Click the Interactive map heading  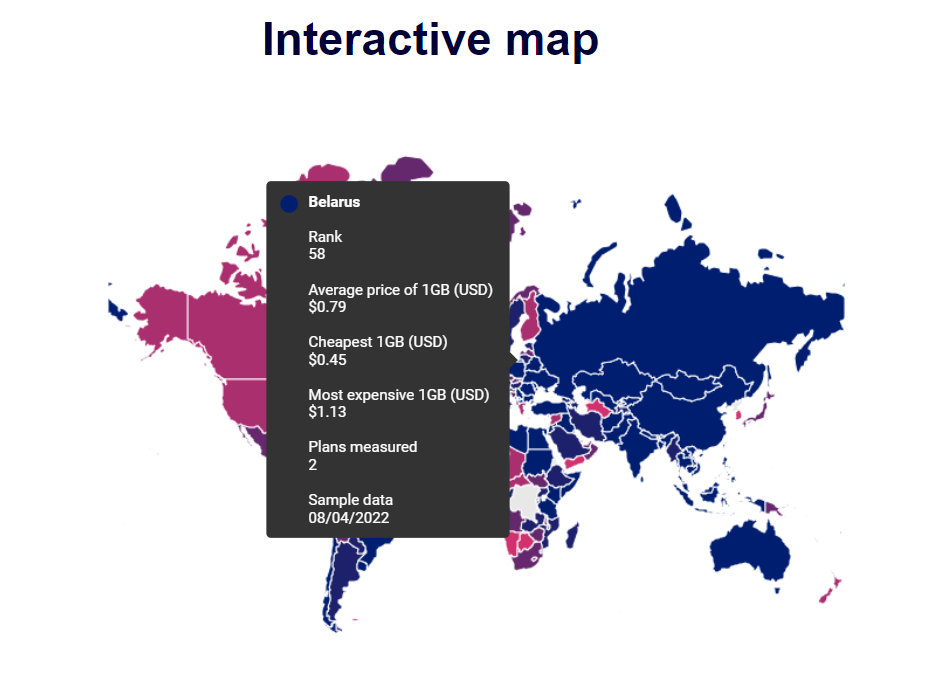pos(430,39)
